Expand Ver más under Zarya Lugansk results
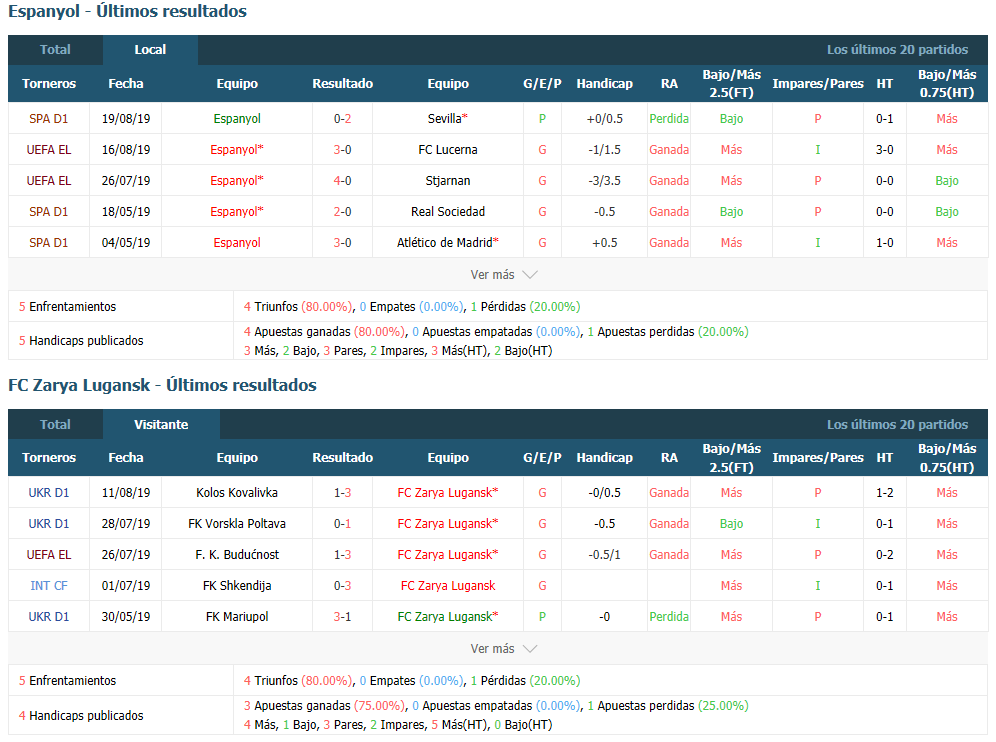 tap(504, 649)
